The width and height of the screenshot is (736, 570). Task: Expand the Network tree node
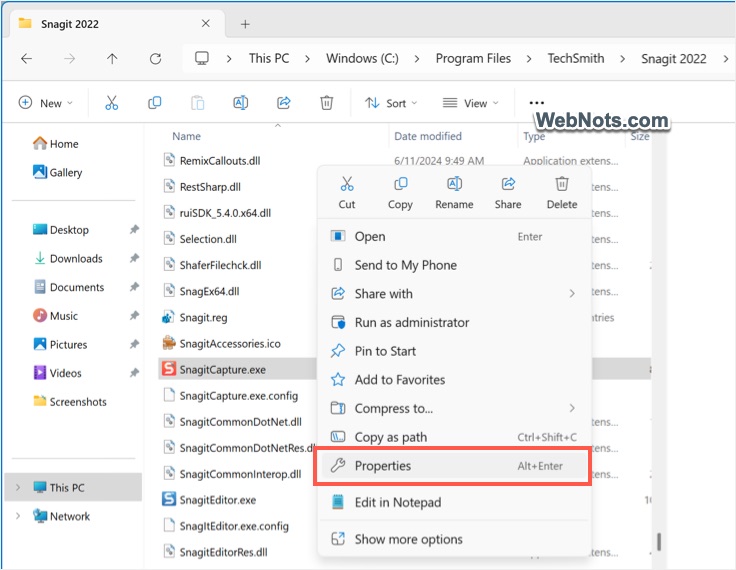(18, 516)
